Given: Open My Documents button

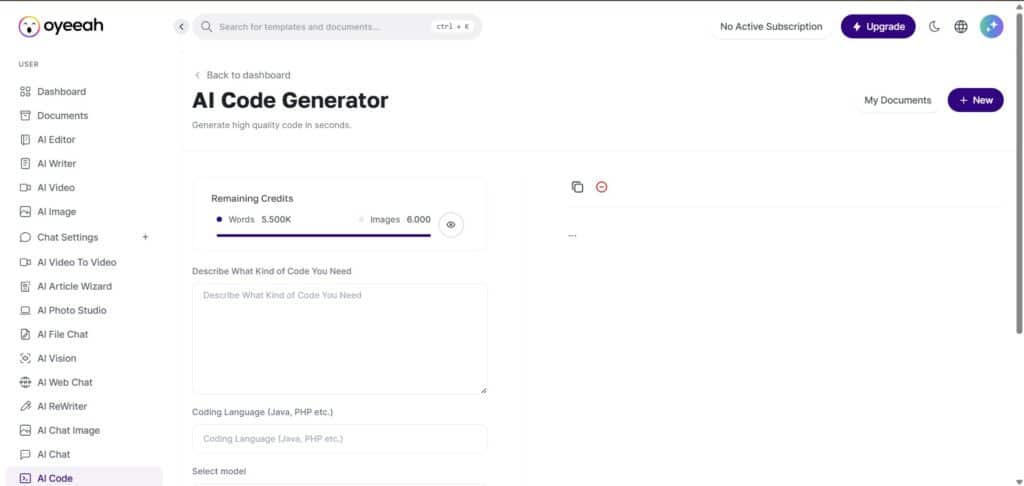Looking at the screenshot, I should pyautogui.click(x=897, y=100).
